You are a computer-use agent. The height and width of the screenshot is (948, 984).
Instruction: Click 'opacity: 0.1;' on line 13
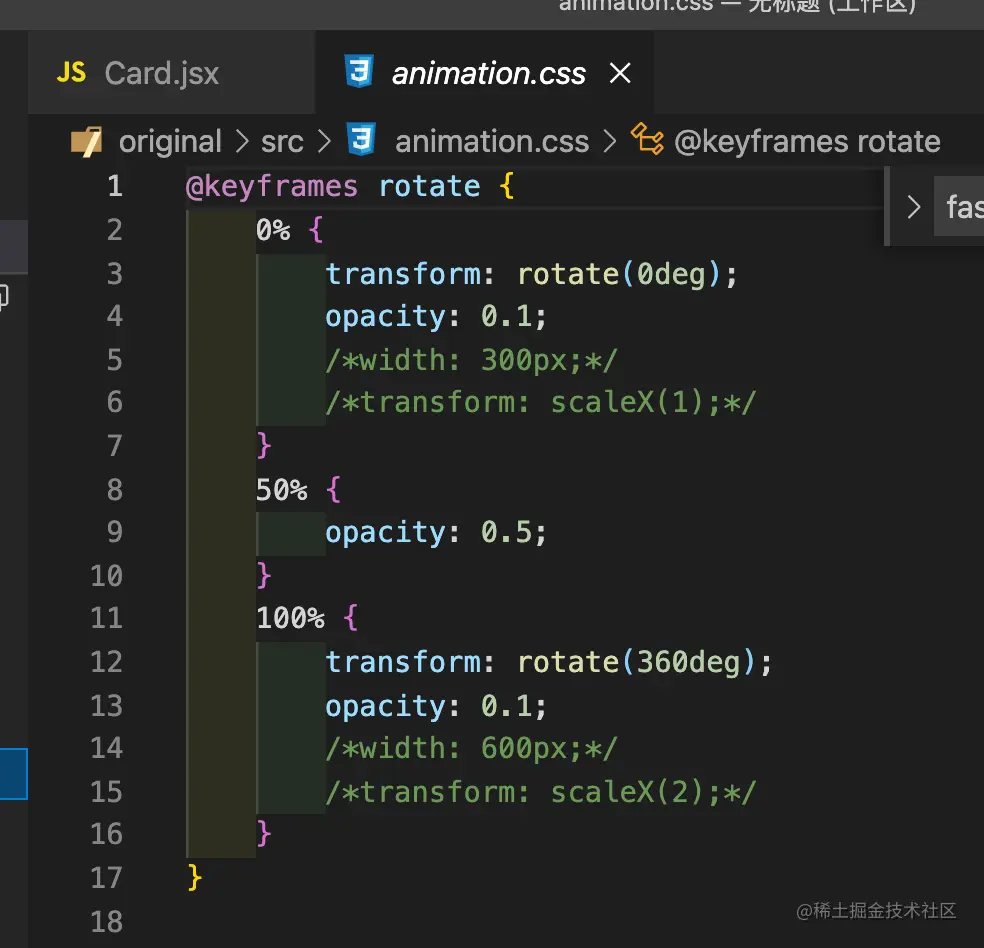coord(436,707)
